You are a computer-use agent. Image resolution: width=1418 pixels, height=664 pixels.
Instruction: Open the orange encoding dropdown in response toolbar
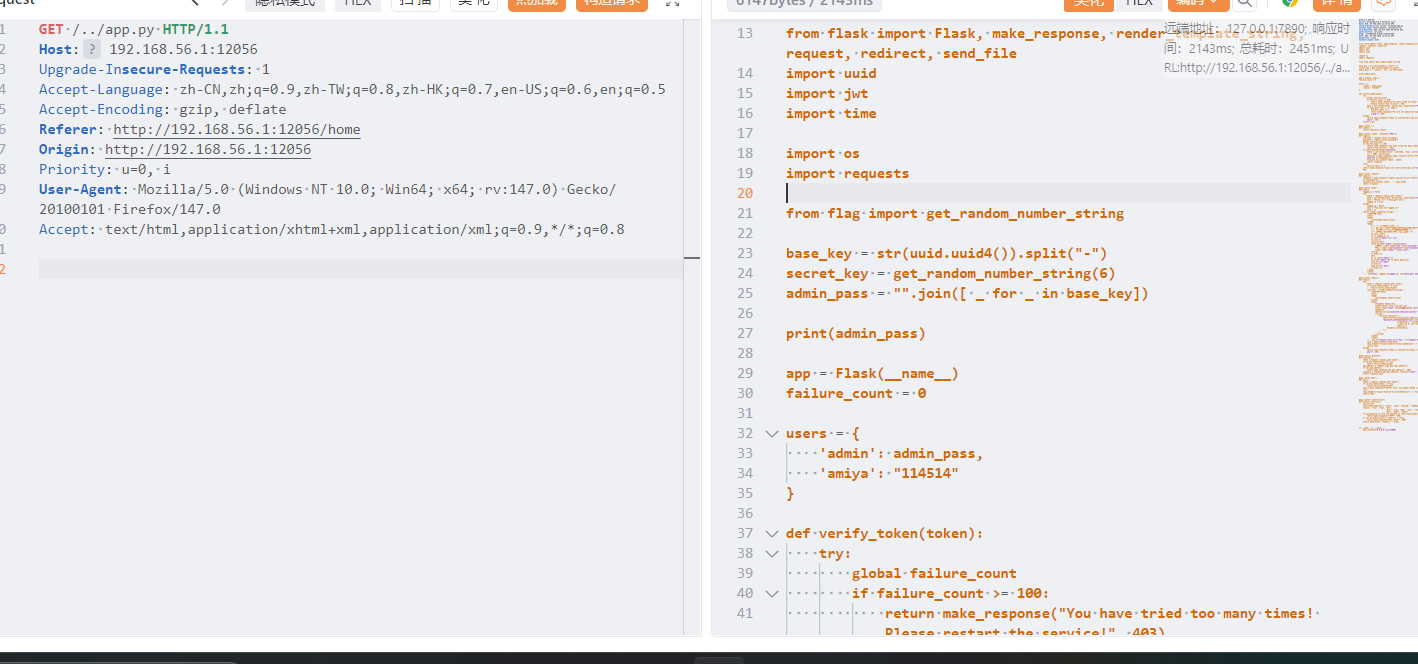pos(1198,3)
